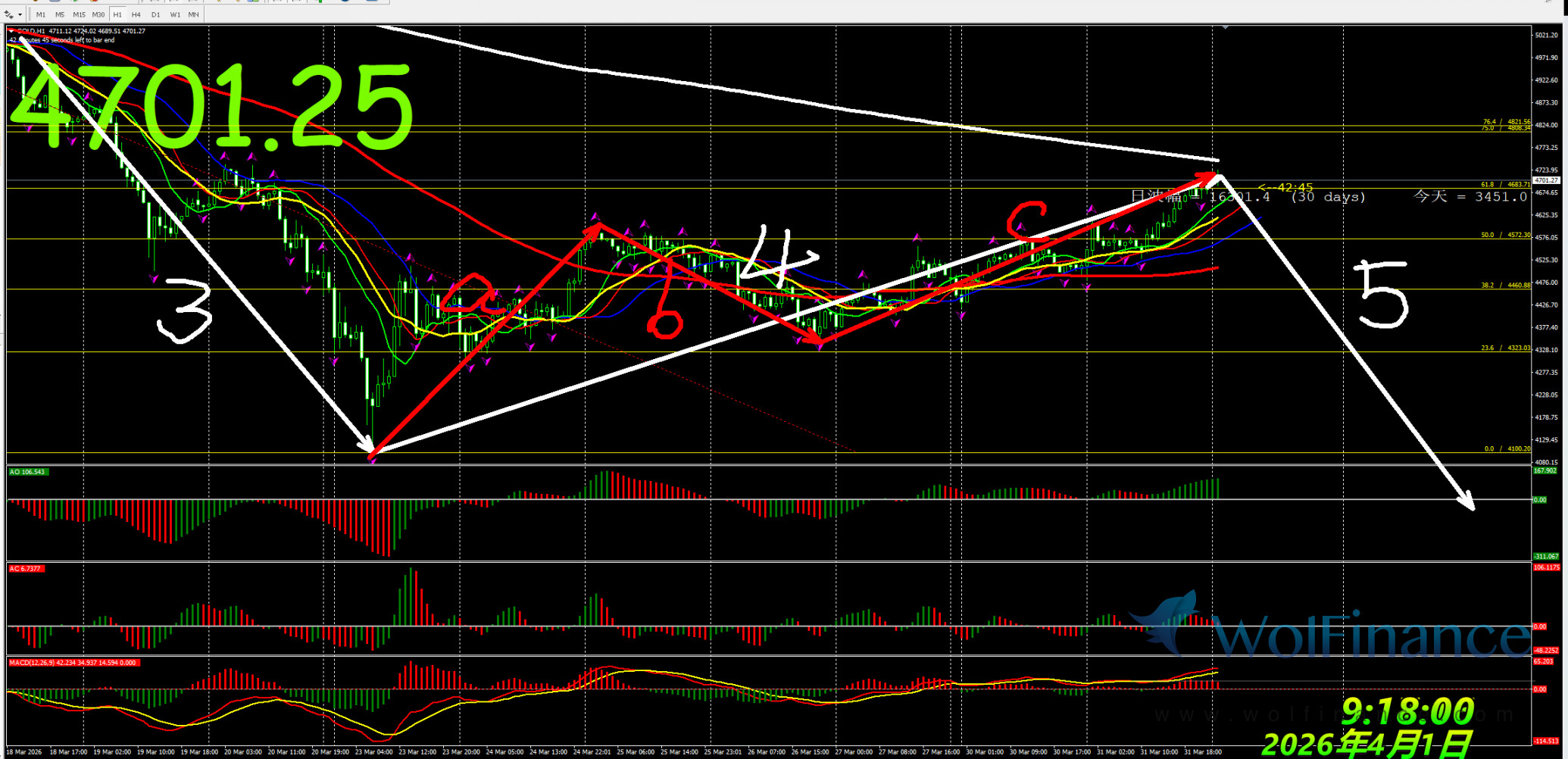Select the M15 timeframe button
This screenshot has width=1568, height=759.
click(x=79, y=14)
